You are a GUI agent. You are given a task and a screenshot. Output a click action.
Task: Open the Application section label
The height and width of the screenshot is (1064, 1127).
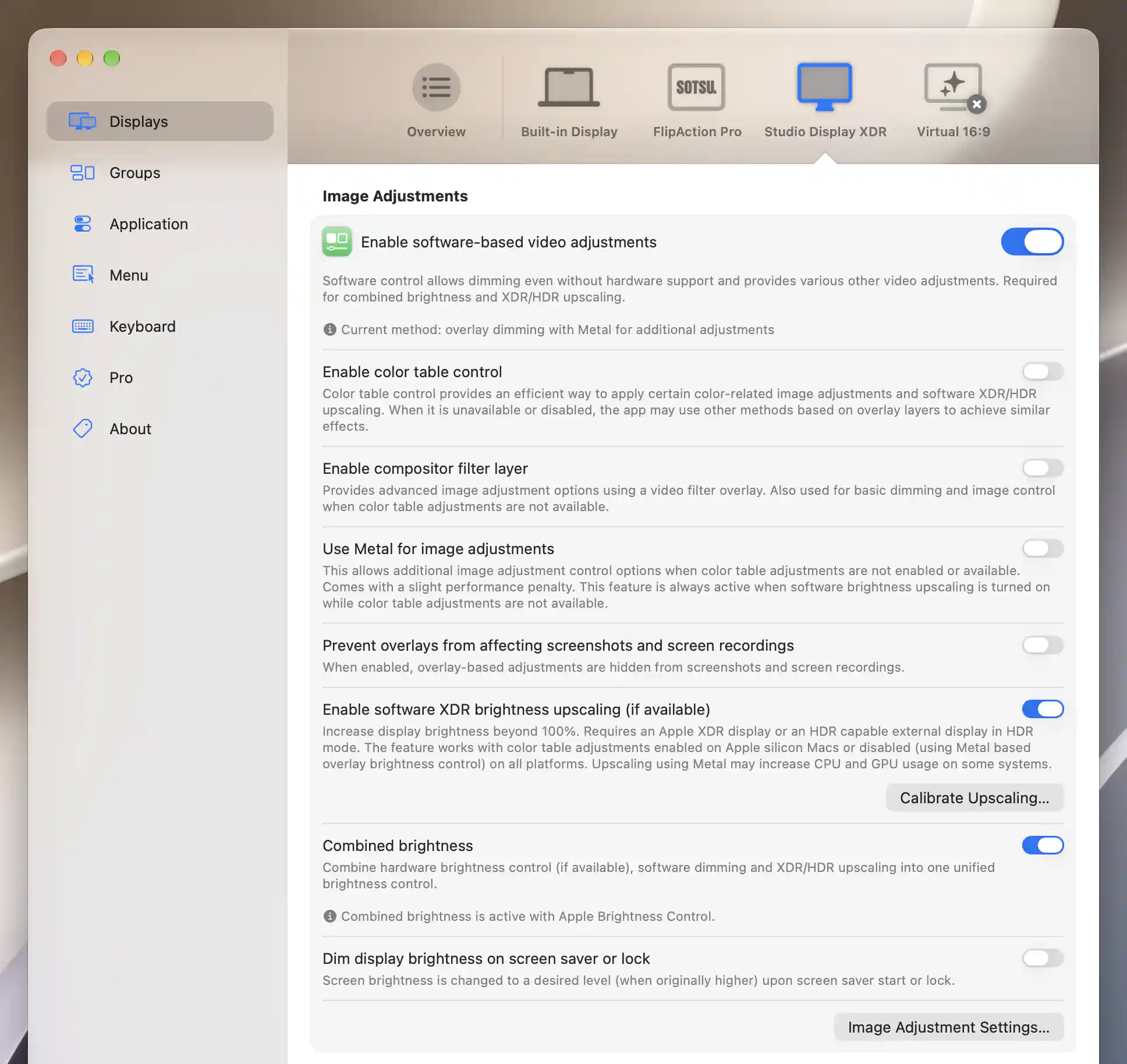(148, 224)
